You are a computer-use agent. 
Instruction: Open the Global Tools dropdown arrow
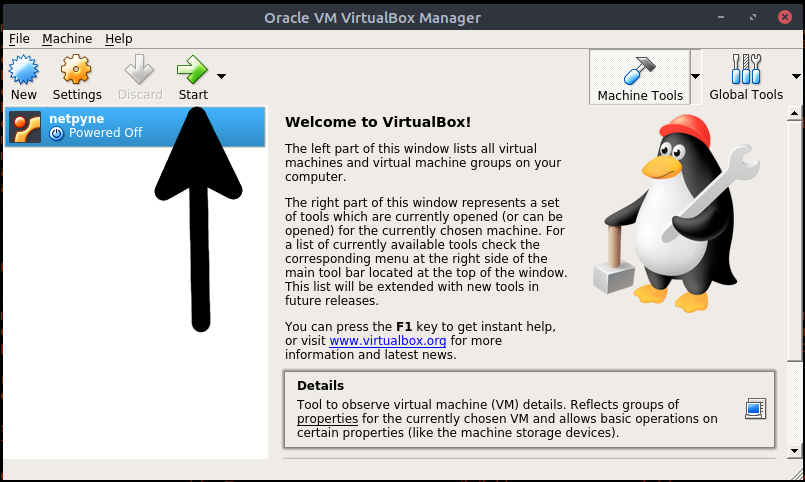796,76
